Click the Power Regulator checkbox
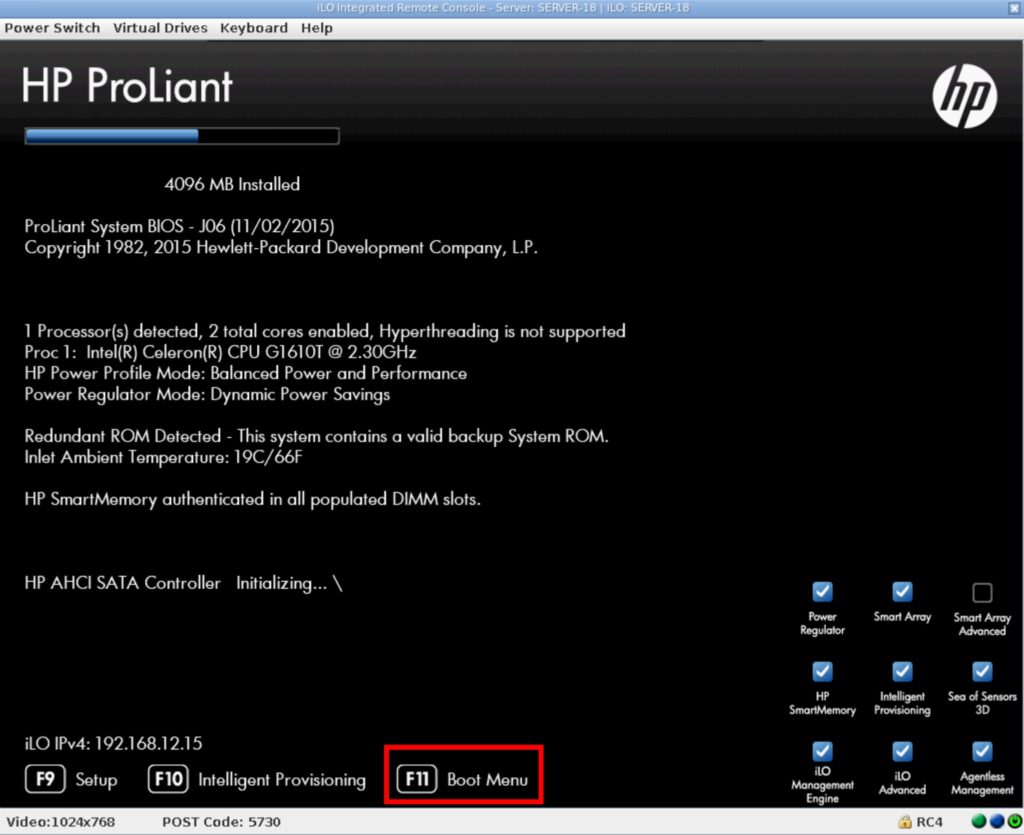The height and width of the screenshot is (835, 1024). tap(822, 591)
